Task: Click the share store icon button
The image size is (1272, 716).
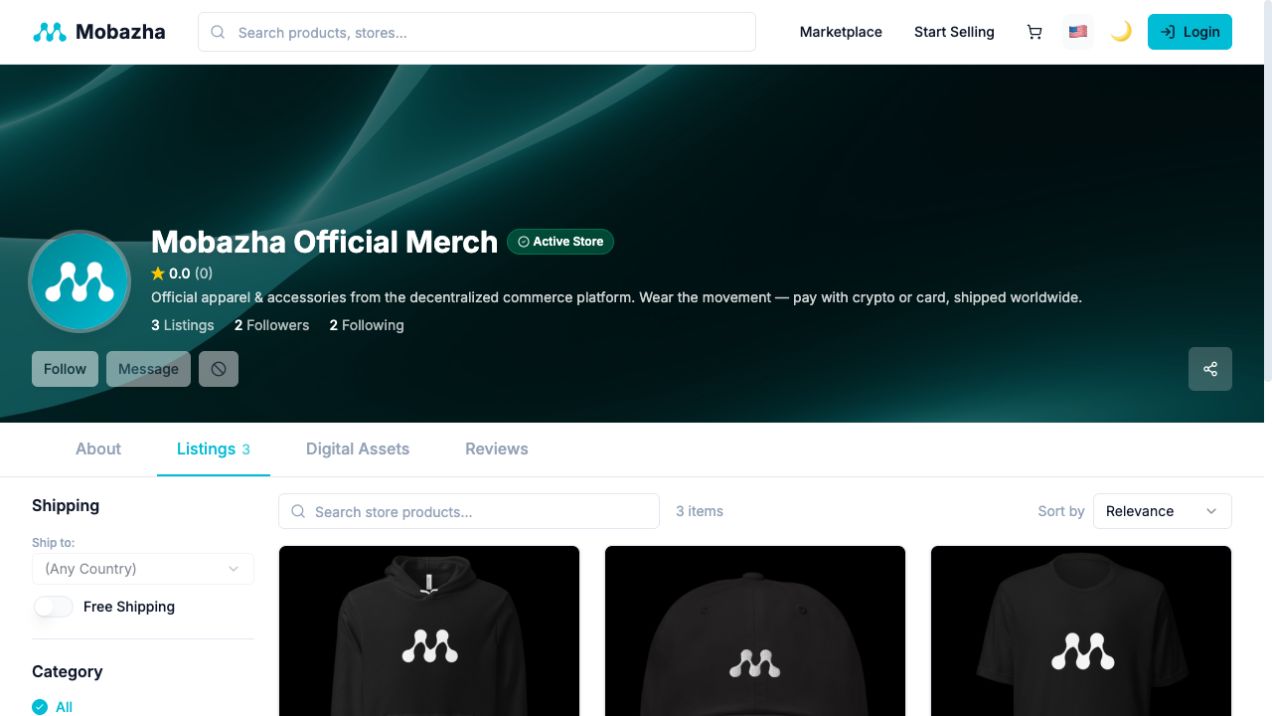Action: 1210,369
